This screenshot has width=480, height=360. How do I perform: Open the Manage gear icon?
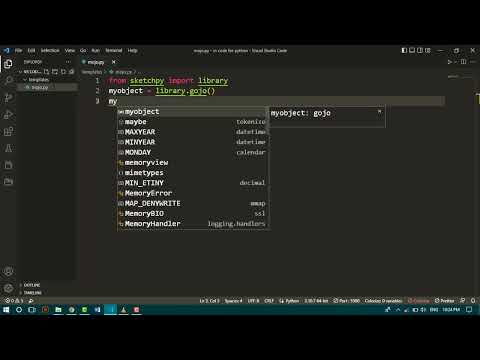(x=8, y=288)
